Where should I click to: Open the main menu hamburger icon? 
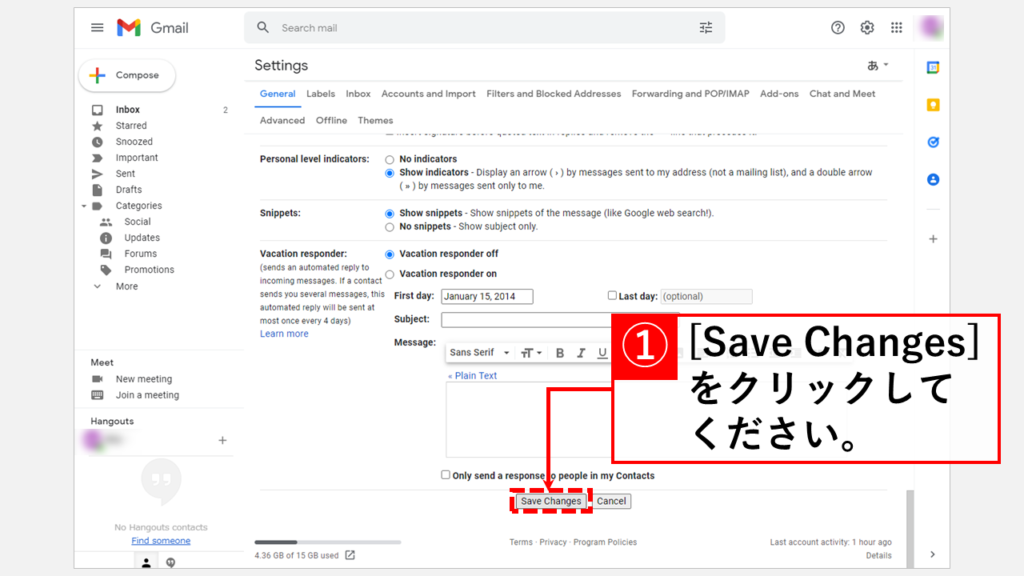point(97,28)
